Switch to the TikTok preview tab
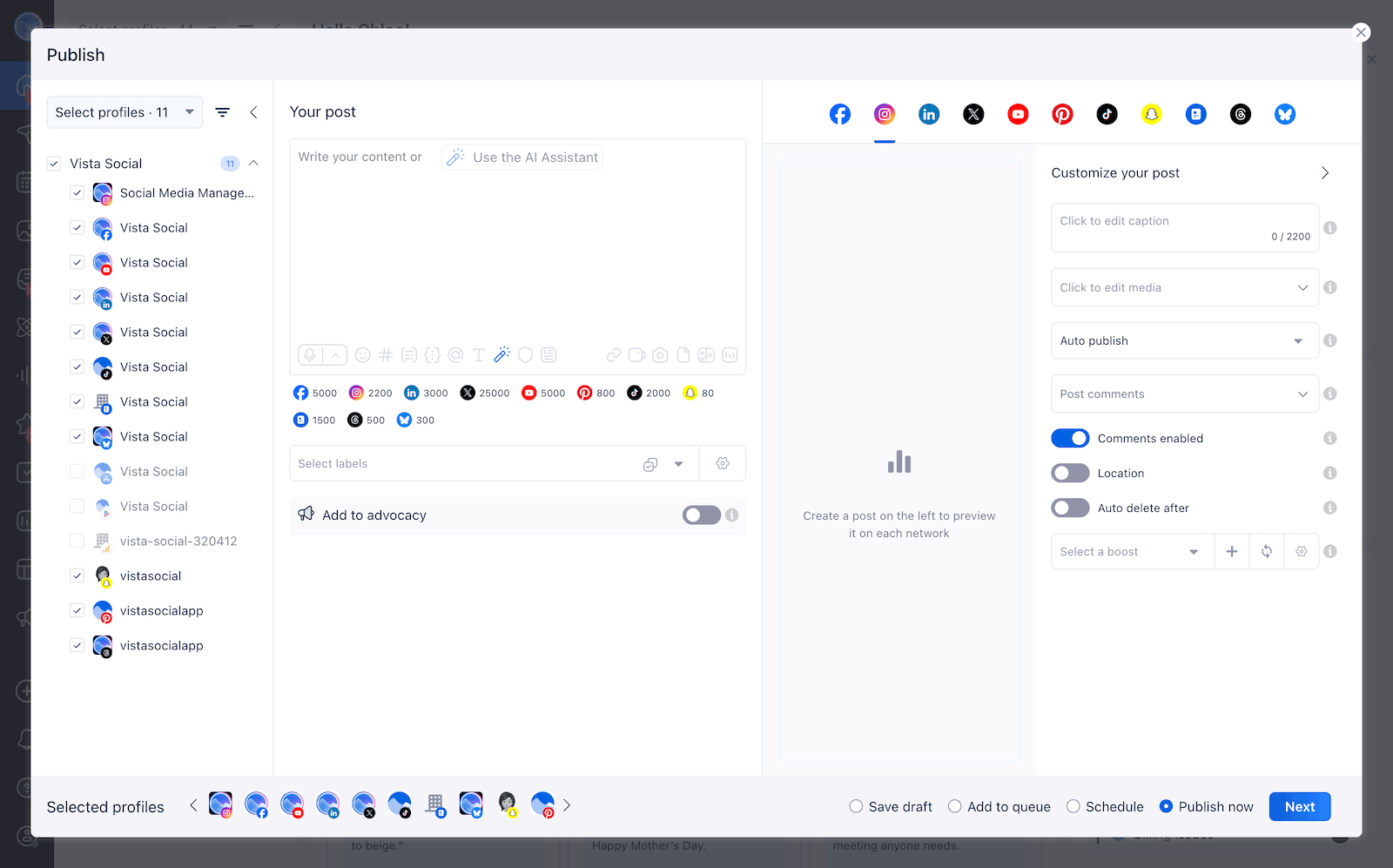The width and height of the screenshot is (1393, 868). (1107, 114)
